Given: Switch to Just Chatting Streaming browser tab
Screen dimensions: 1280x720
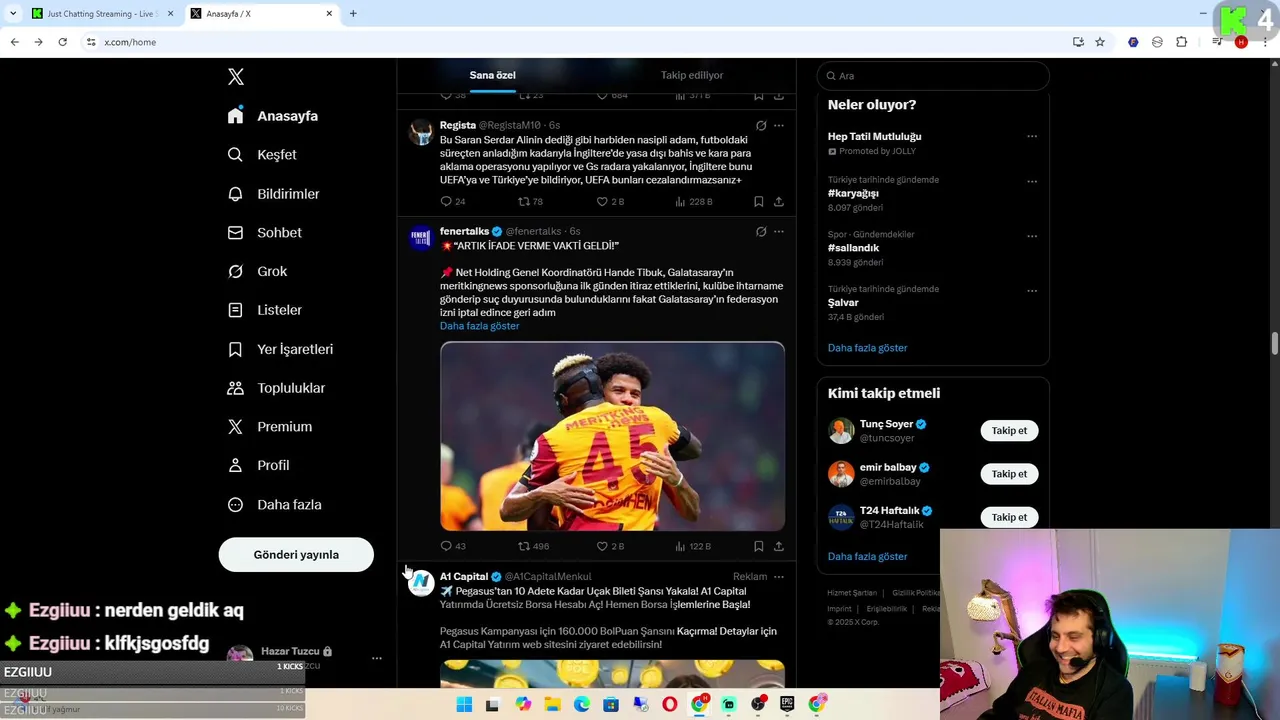Looking at the screenshot, I should 101,14.
